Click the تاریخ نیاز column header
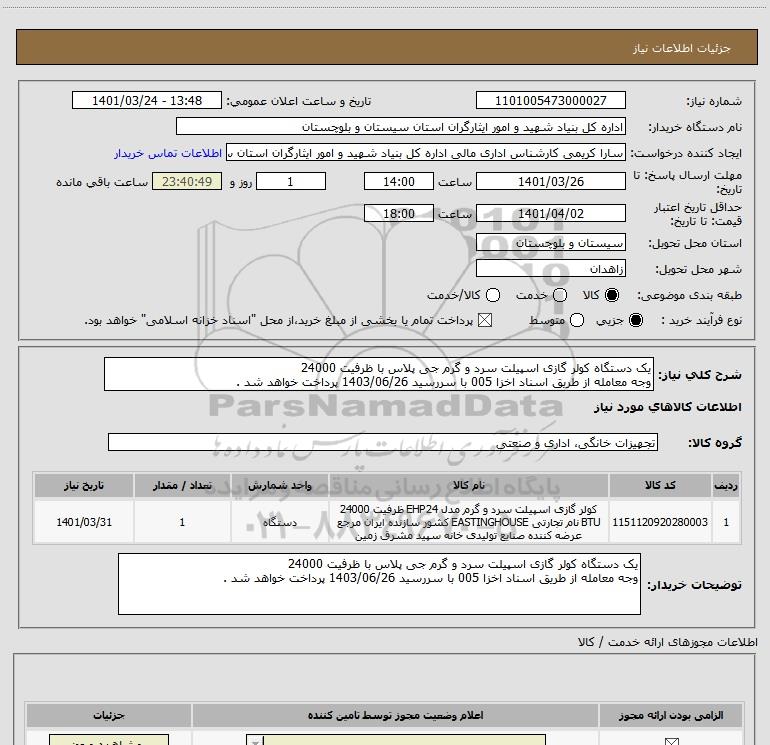Image resolution: width=770 pixels, height=745 pixels. [83, 486]
